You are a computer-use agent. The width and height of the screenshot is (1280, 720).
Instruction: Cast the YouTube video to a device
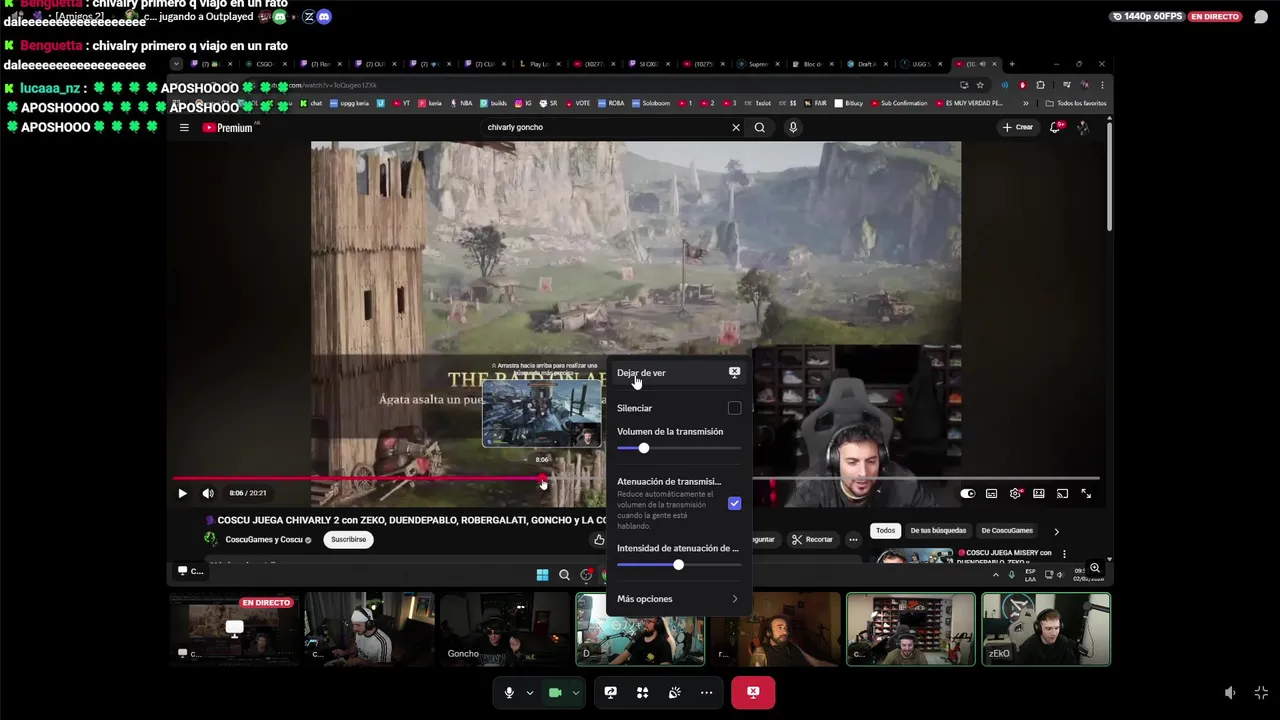1062,493
